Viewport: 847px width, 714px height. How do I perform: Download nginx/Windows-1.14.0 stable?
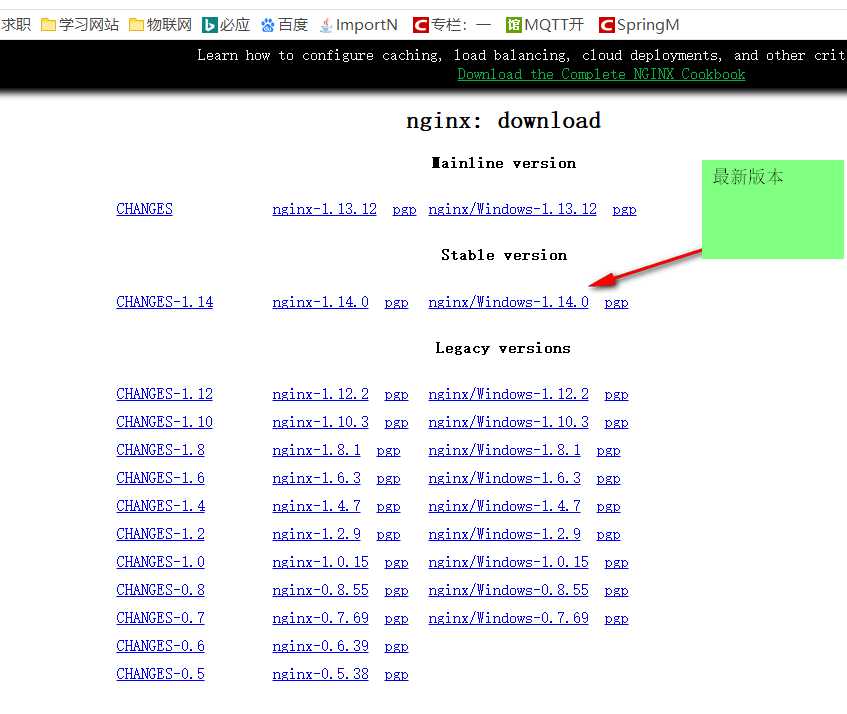point(508,302)
